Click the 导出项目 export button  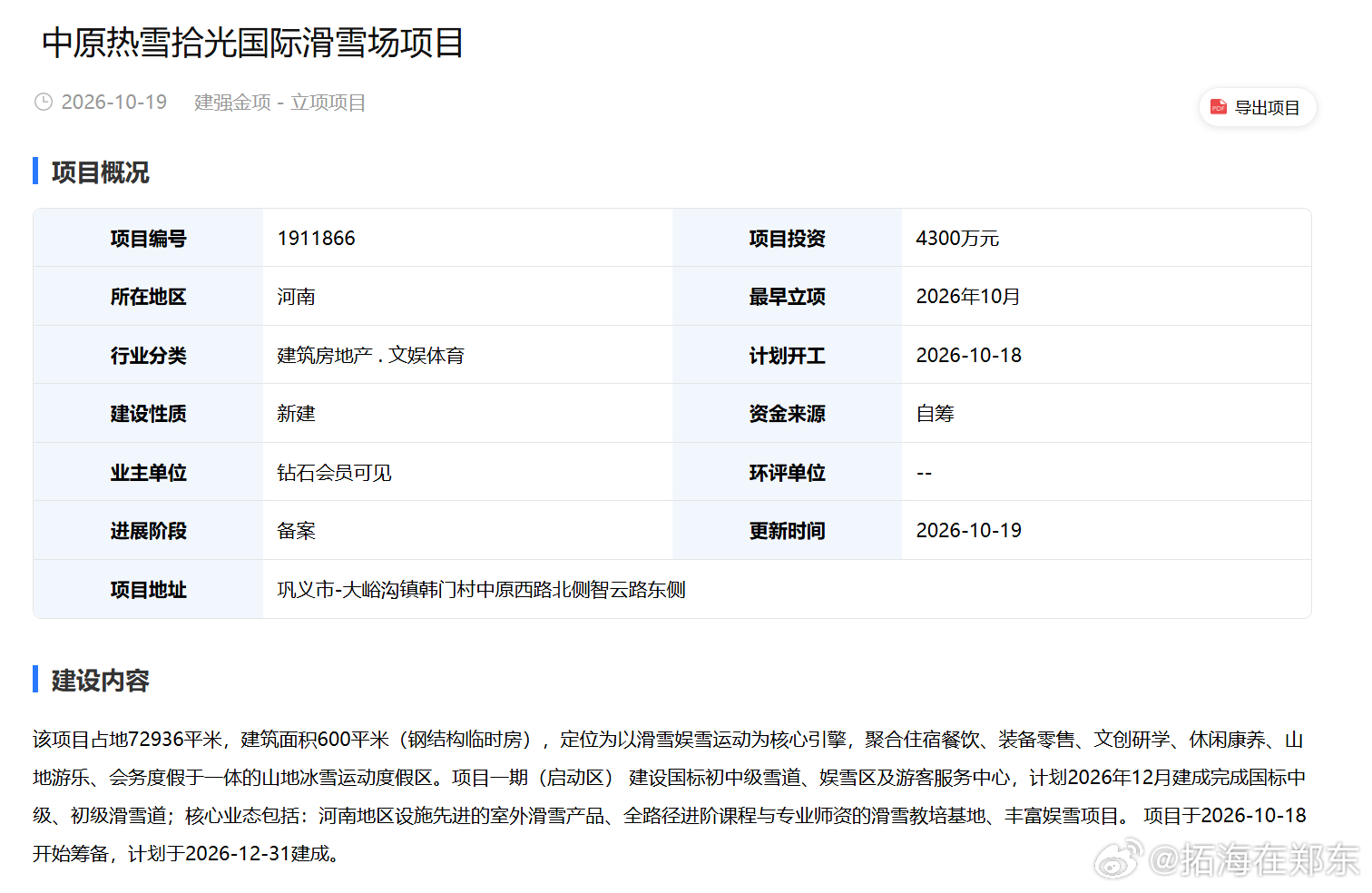click(x=1258, y=107)
